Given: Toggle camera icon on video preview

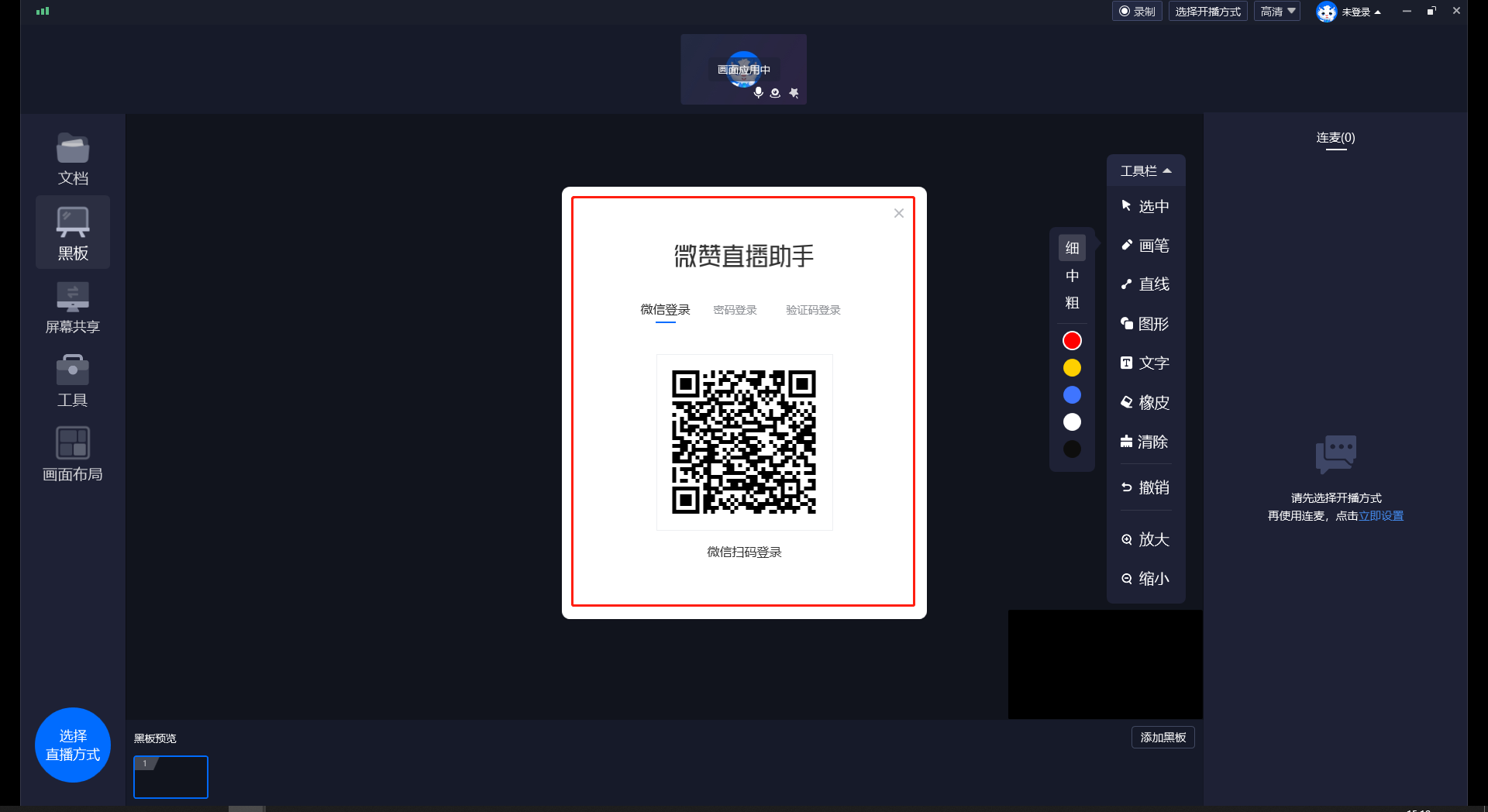Looking at the screenshot, I should point(775,92).
